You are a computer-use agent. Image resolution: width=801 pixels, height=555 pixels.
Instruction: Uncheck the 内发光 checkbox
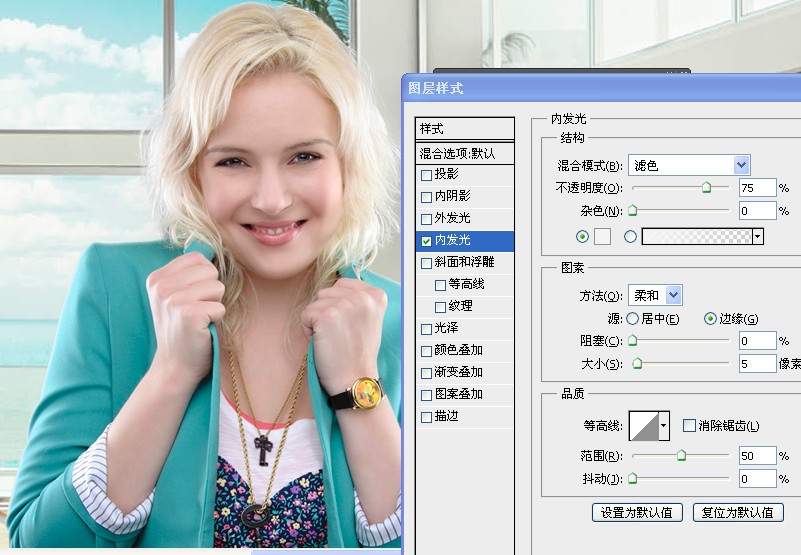click(427, 241)
